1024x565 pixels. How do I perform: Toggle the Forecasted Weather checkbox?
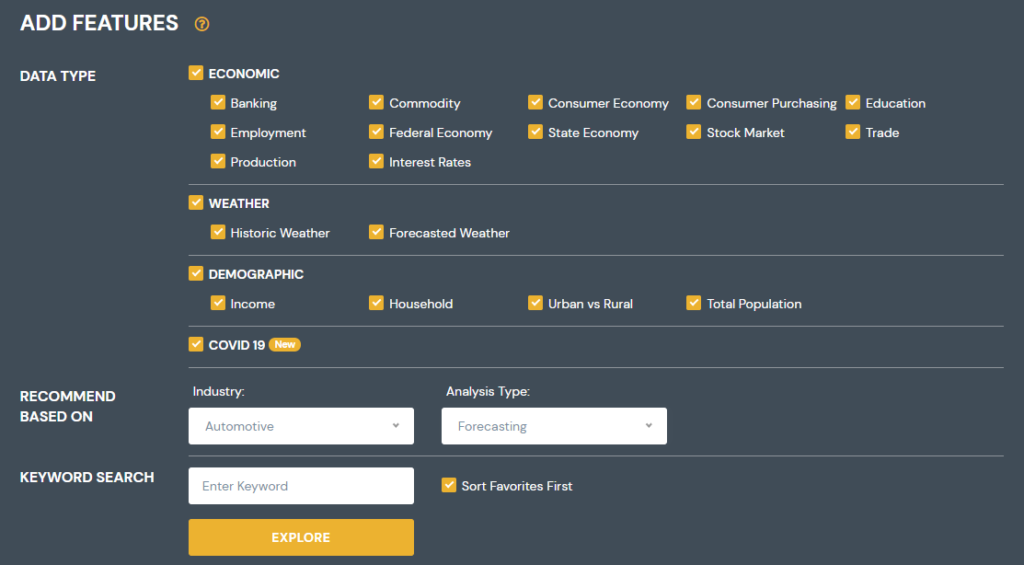tap(376, 232)
